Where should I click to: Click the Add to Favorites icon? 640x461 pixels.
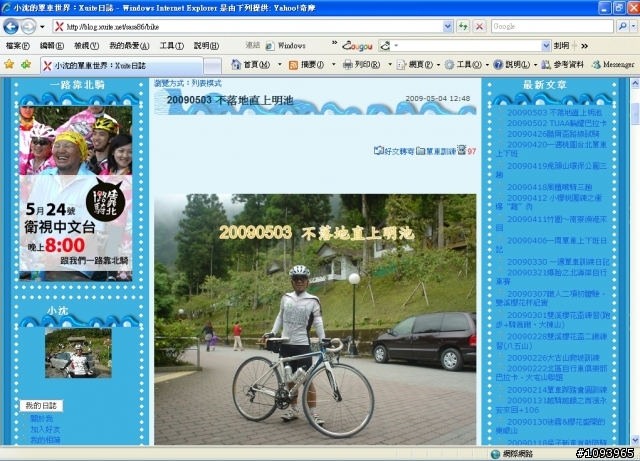[26, 64]
